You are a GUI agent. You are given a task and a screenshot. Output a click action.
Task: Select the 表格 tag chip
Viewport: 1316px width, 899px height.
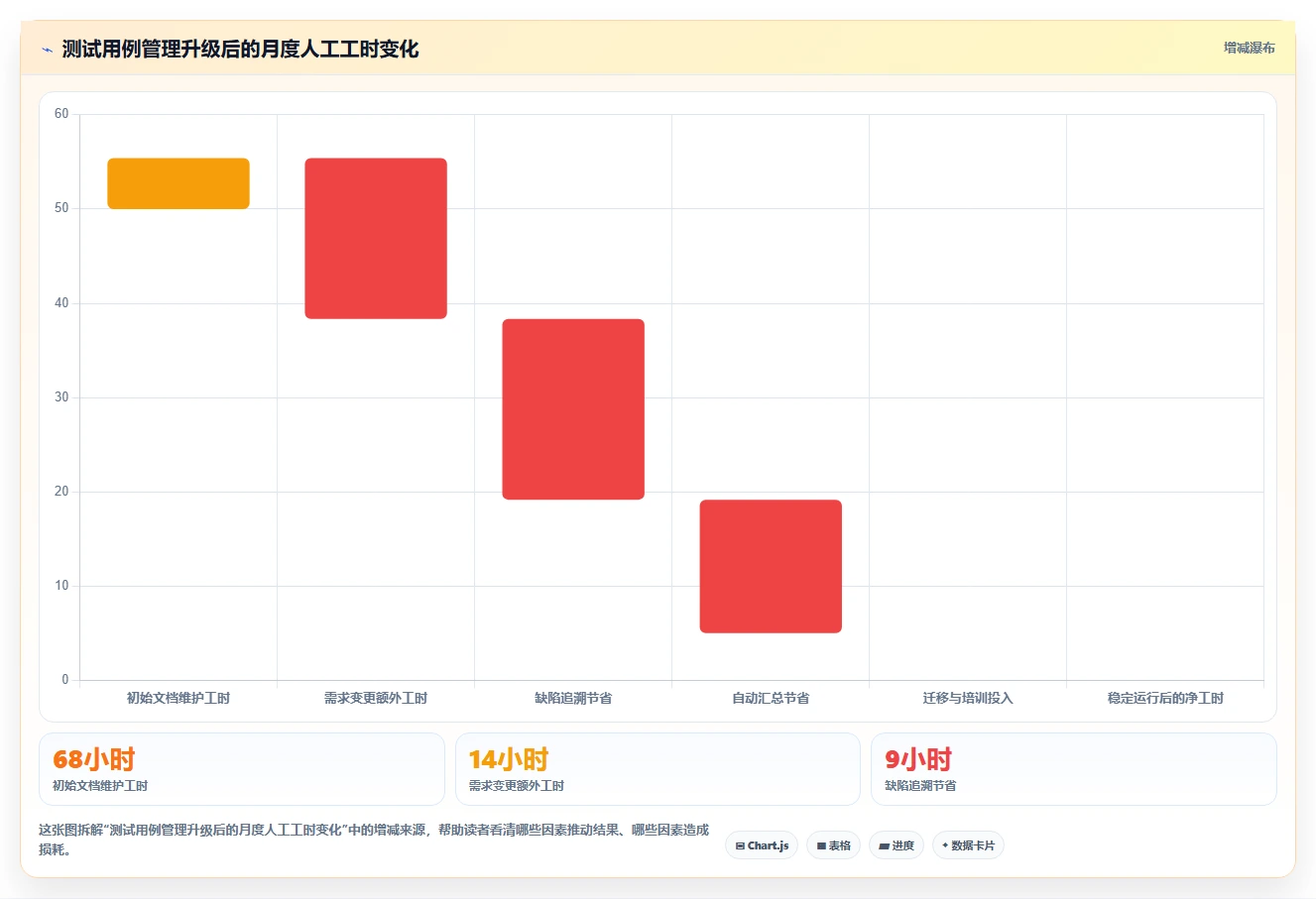(833, 845)
